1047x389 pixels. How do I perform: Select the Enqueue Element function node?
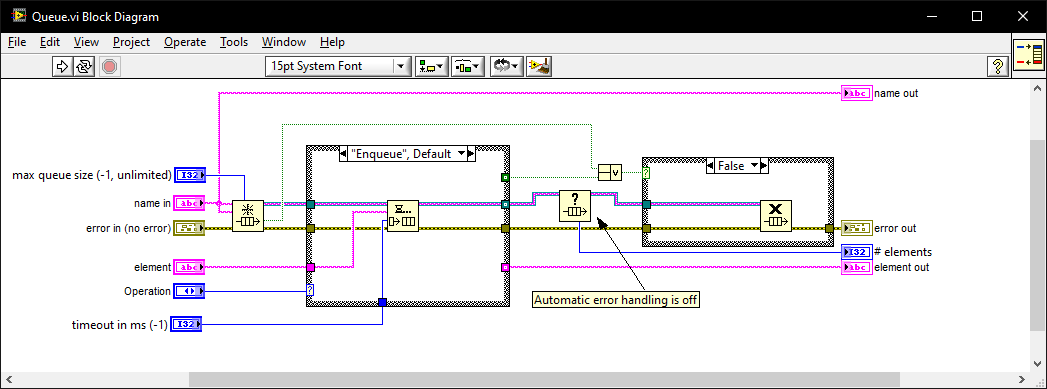pyautogui.click(x=403, y=216)
